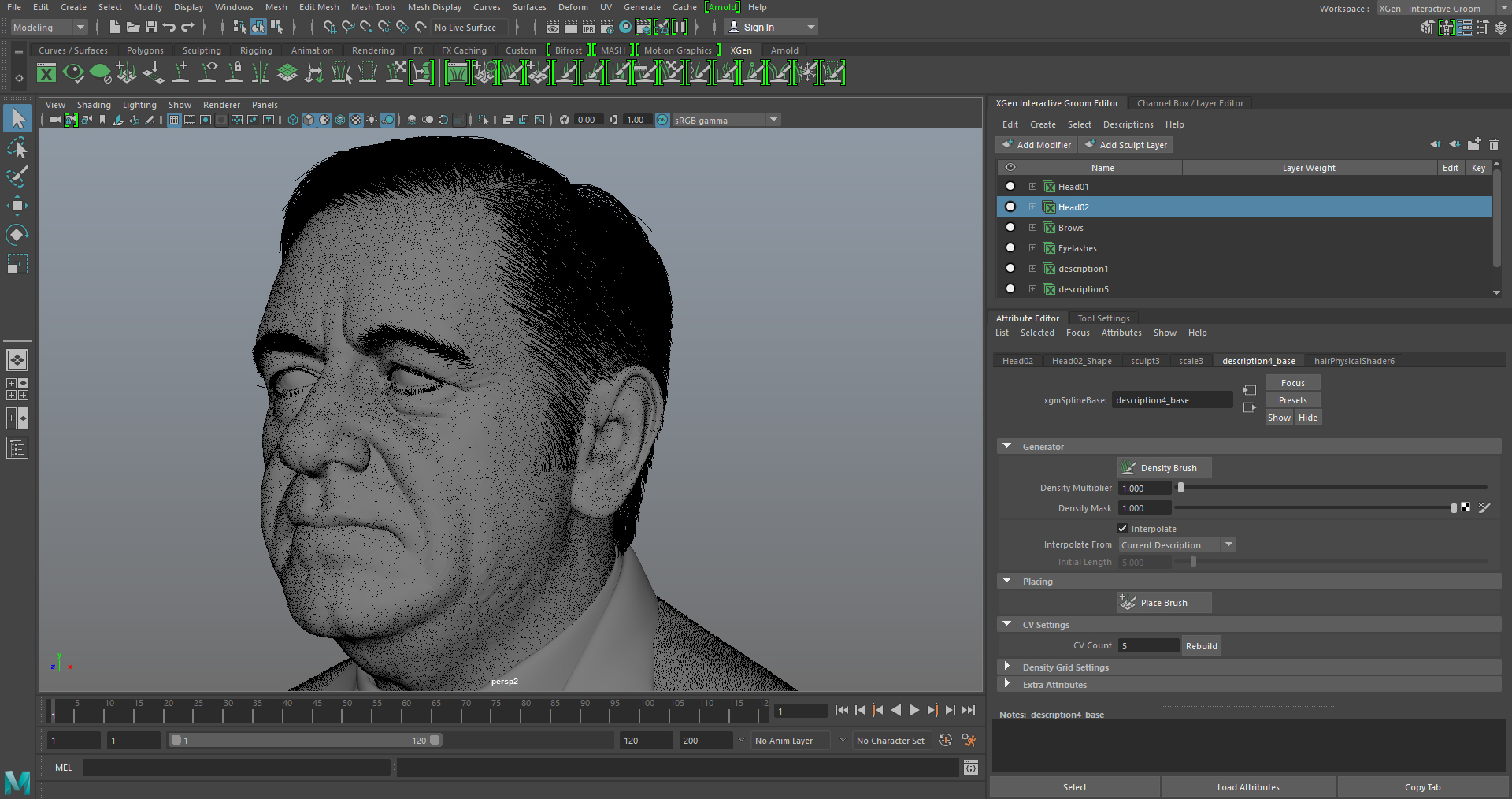Open the Generate menu
Image resolution: width=1512 pixels, height=799 pixels.
coord(642,7)
